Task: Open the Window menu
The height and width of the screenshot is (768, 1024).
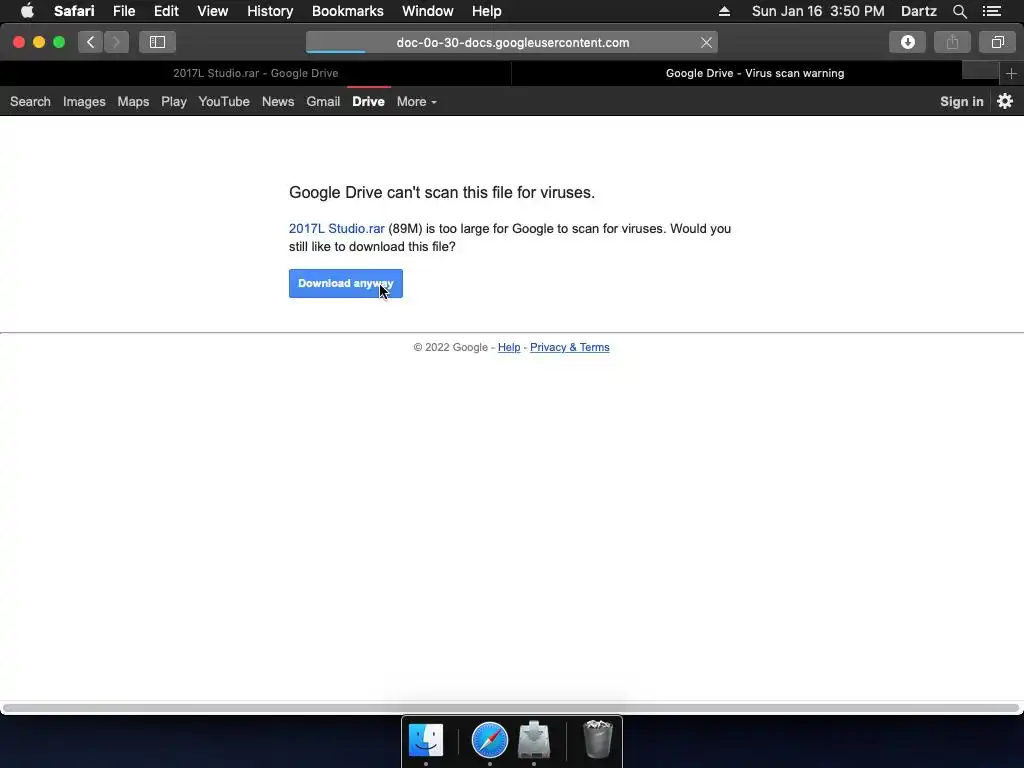Action: click(x=428, y=11)
